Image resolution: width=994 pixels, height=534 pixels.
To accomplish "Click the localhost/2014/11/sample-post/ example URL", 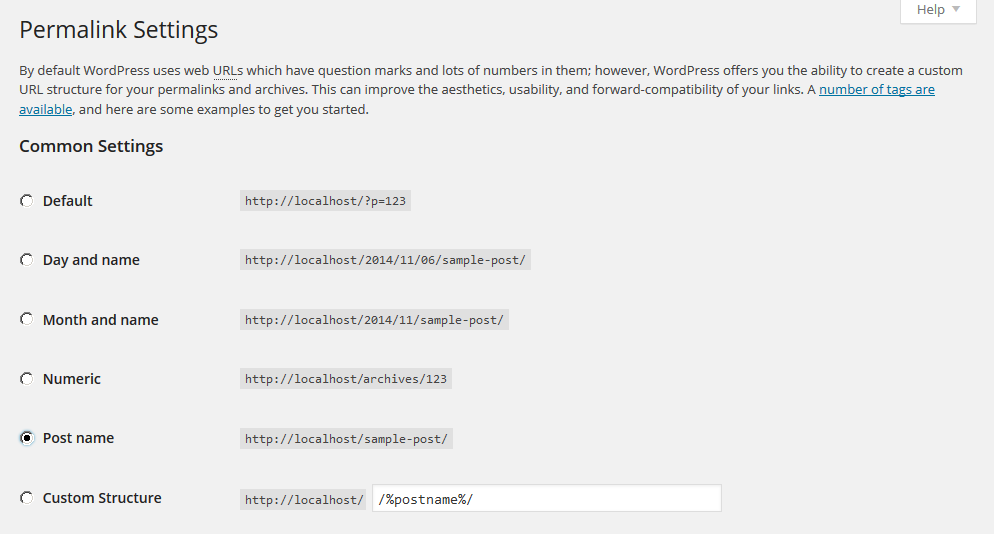I will 374,320.
